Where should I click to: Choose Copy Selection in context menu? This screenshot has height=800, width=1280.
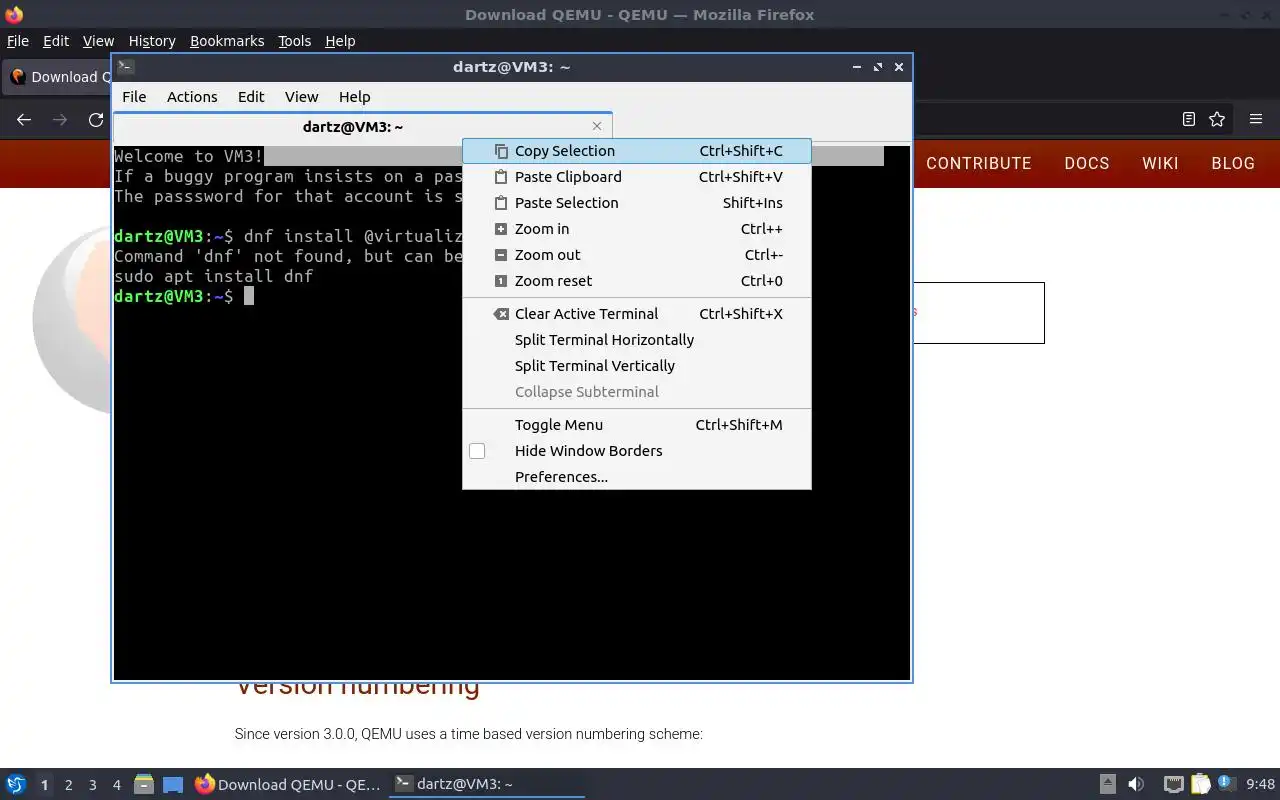(x=636, y=151)
